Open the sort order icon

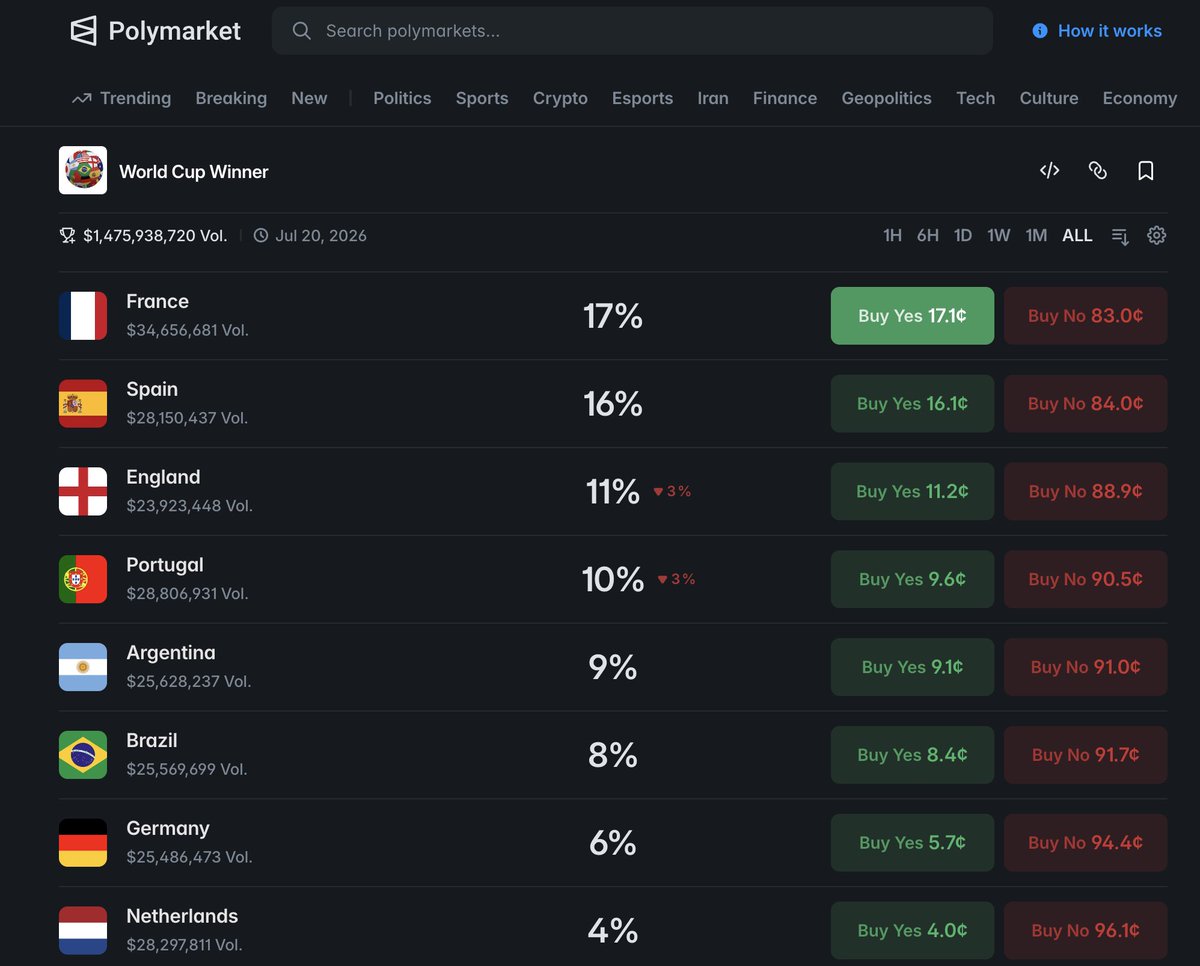pyautogui.click(x=1120, y=236)
